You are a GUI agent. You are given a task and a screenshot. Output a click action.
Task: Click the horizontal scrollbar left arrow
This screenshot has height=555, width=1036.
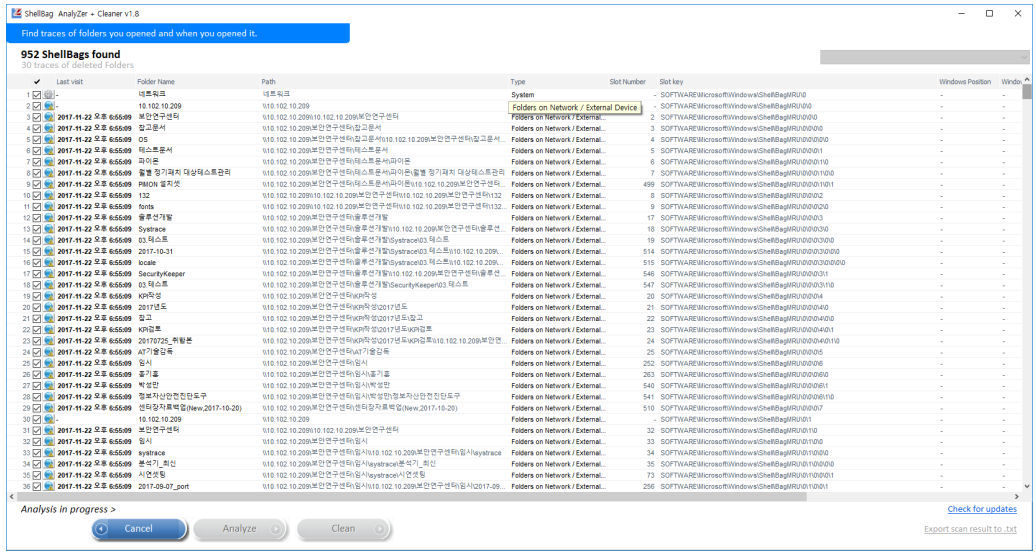(x=11, y=496)
